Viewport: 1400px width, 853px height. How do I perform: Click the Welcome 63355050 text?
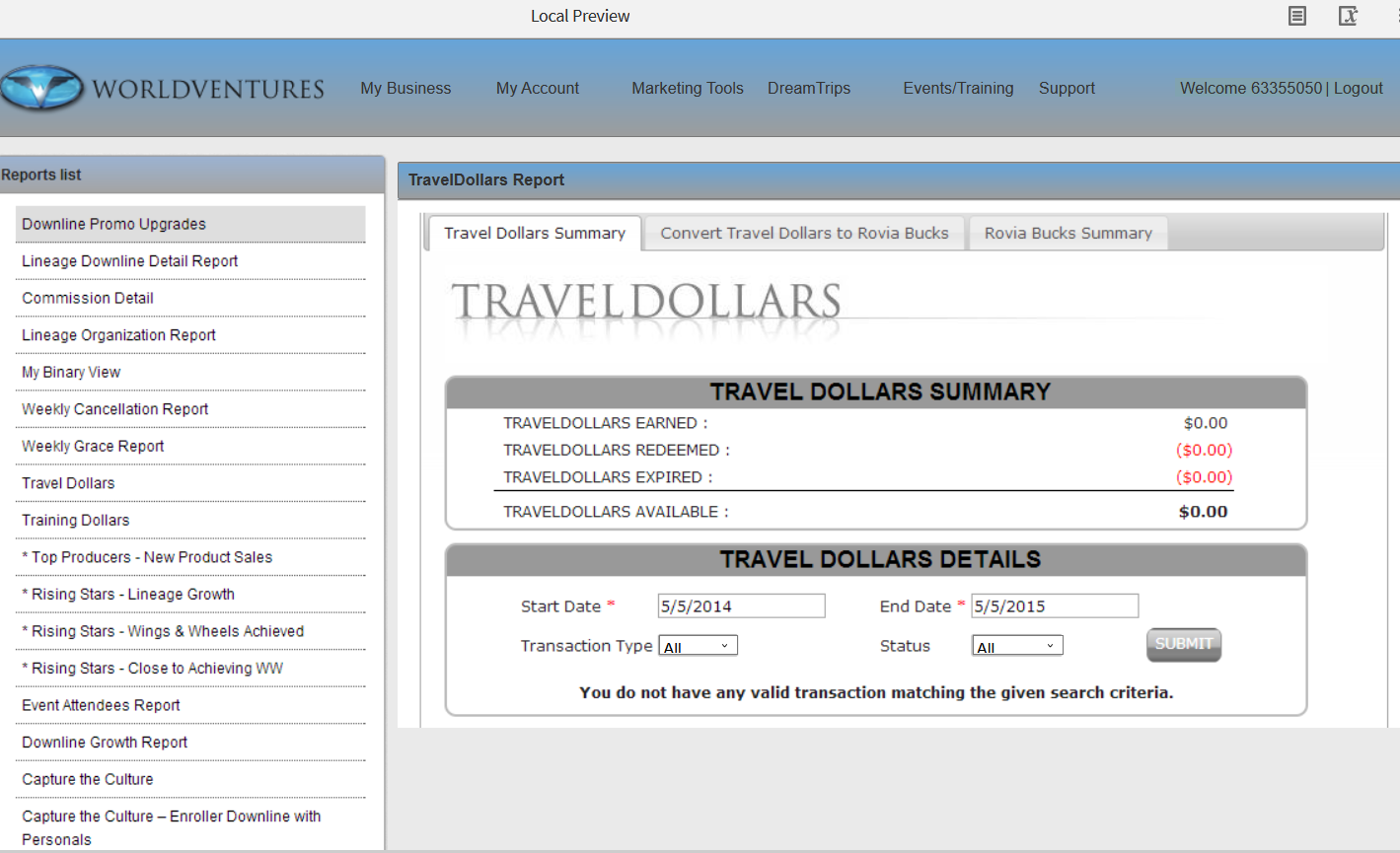point(1251,88)
